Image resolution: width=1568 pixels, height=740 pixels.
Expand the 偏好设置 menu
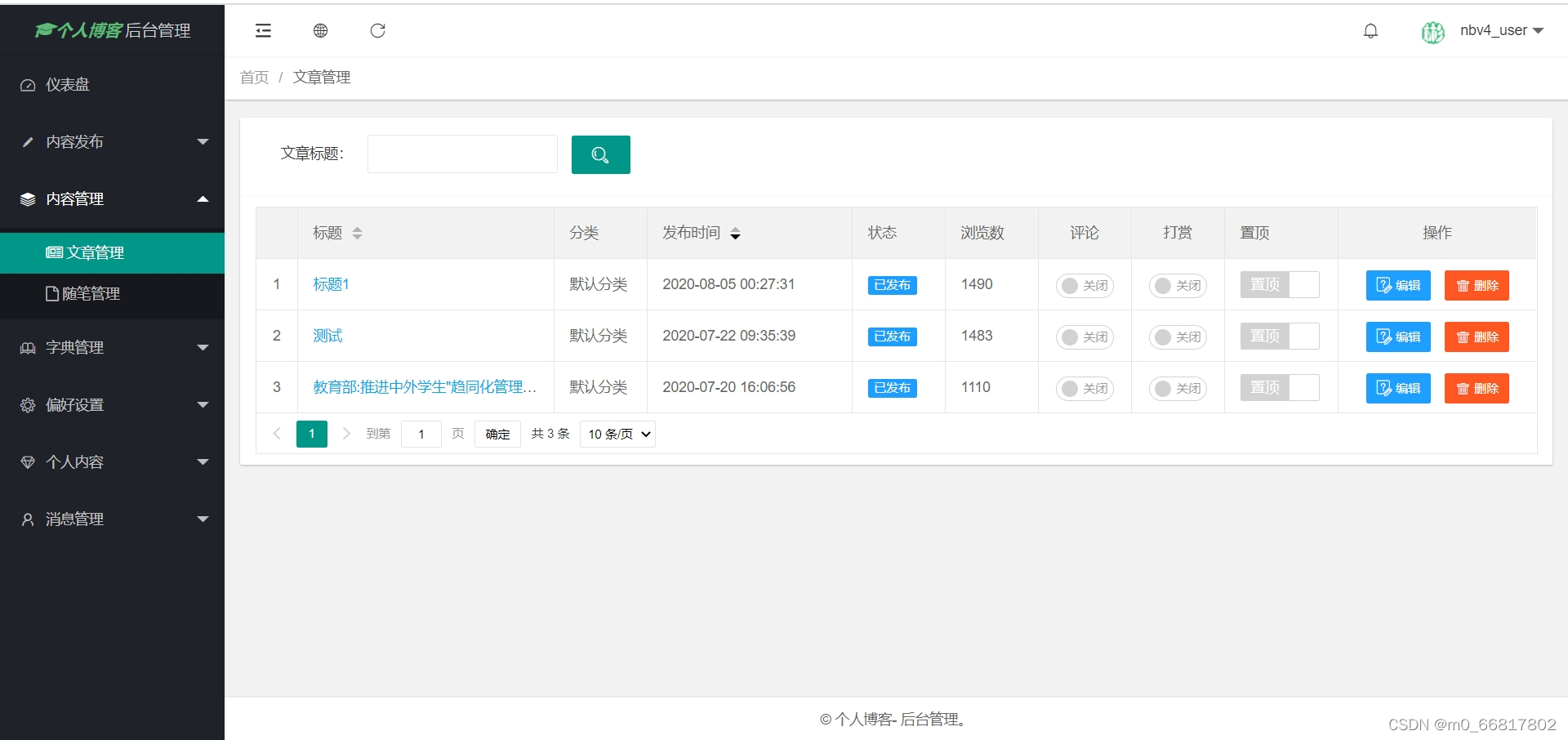click(x=73, y=404)
